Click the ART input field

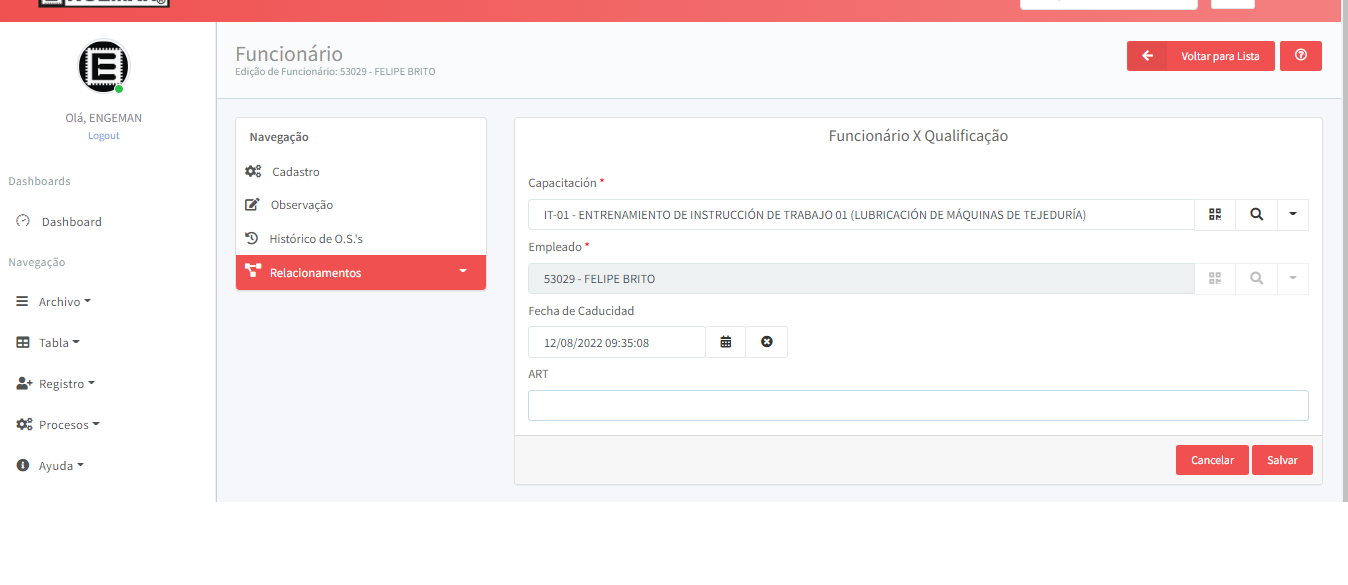(917, 406)
